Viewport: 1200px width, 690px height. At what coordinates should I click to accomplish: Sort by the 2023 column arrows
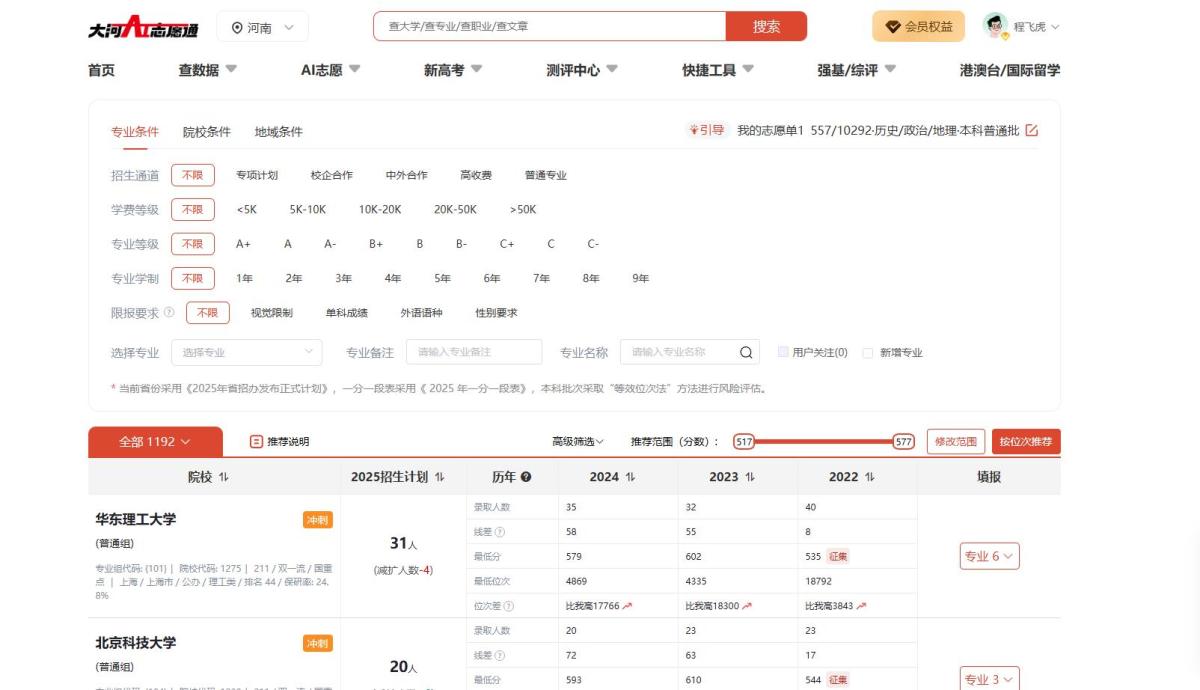pyautogui.click(x=750, y=477)
